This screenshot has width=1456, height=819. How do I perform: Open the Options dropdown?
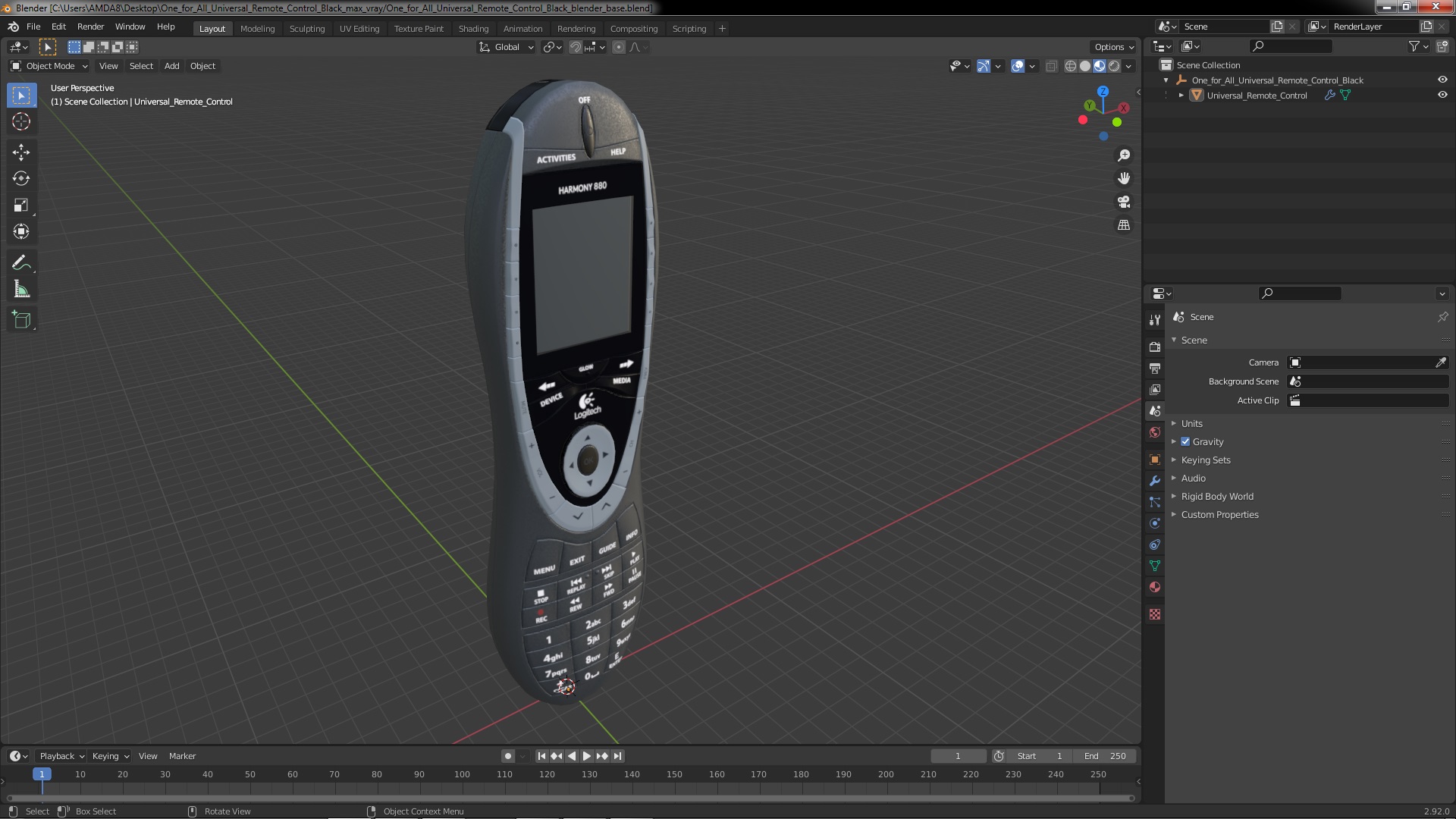1114,47
